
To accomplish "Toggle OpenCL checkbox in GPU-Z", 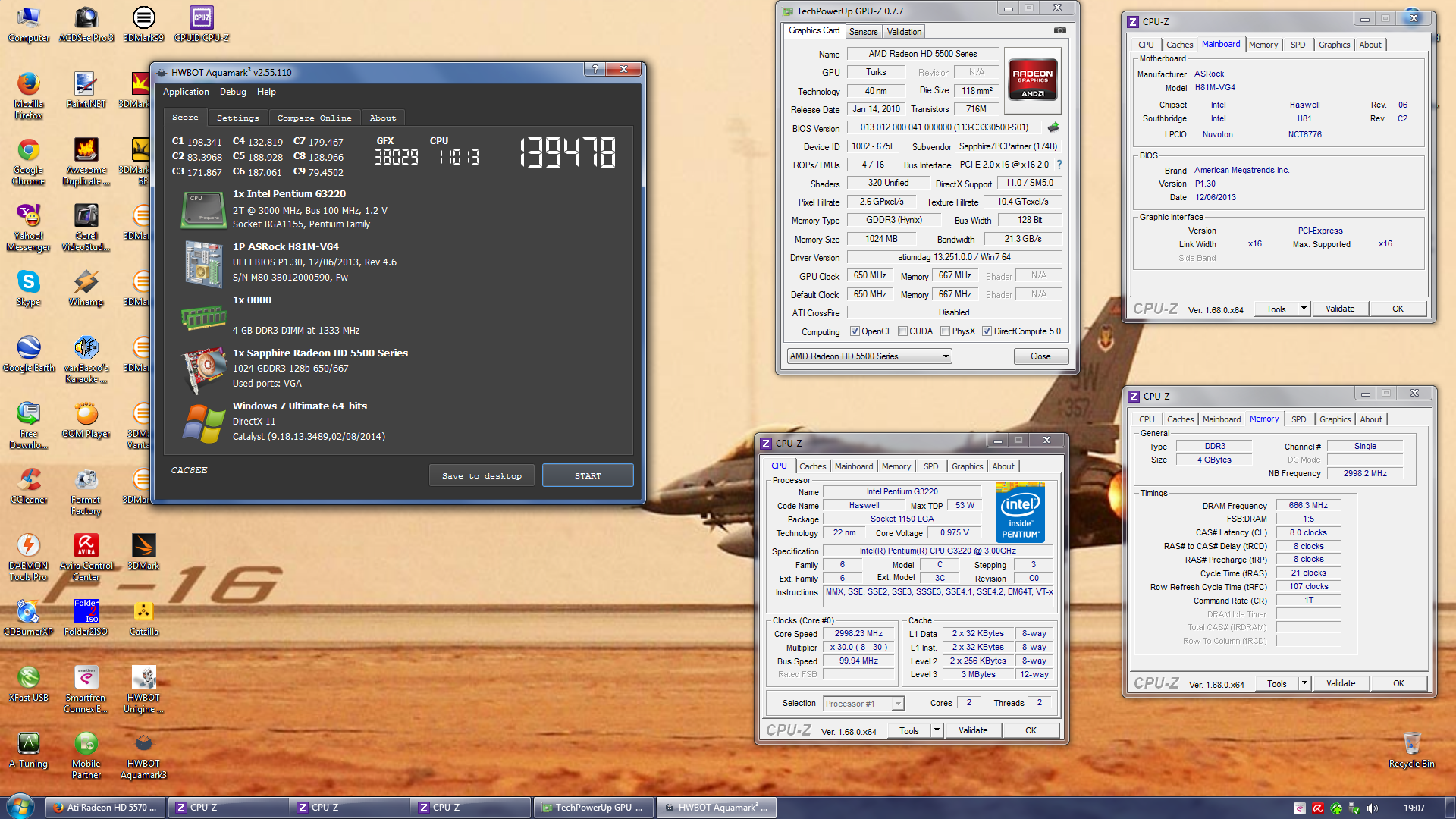I will pos(855,331).
